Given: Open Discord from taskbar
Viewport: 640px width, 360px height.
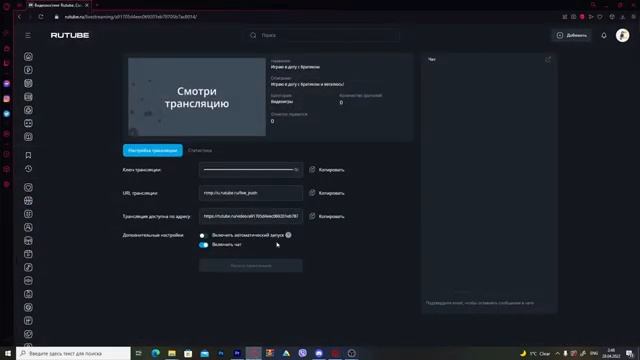Looking at the screenshot, I should [319, 353].
